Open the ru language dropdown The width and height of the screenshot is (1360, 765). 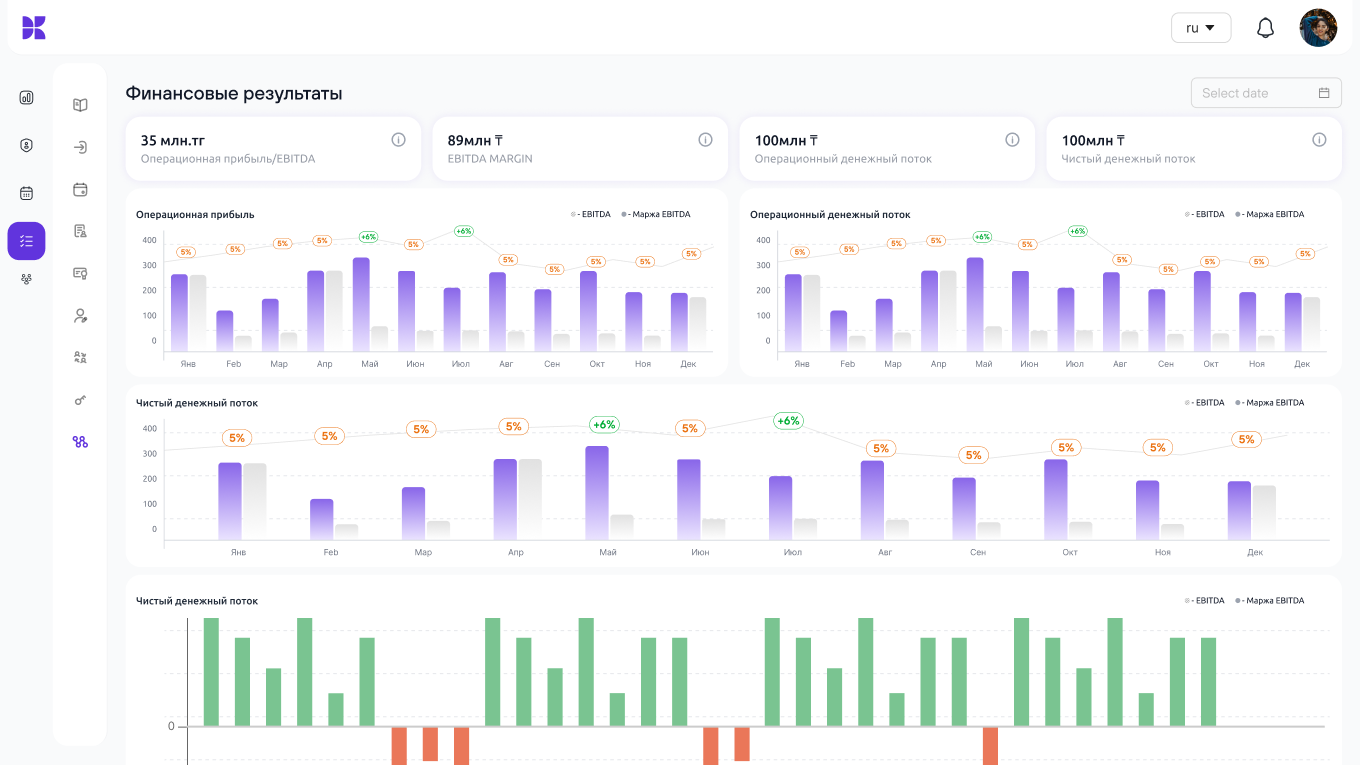tap(1200, 28)
